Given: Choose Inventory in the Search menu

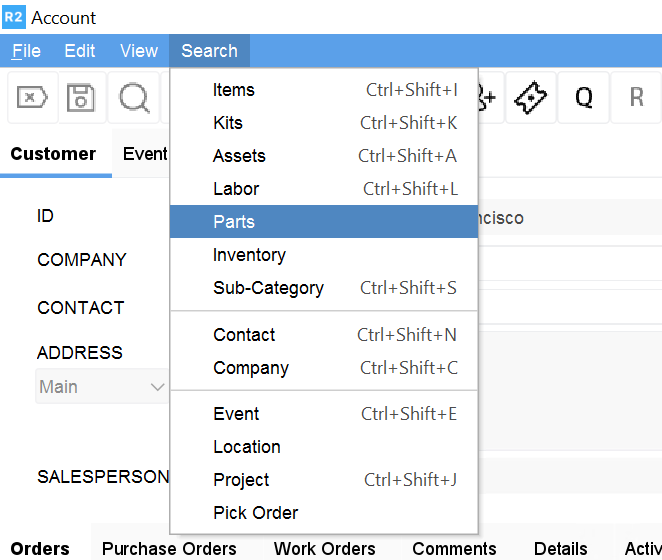Looking at the screenshot, I should coord(249,255).
